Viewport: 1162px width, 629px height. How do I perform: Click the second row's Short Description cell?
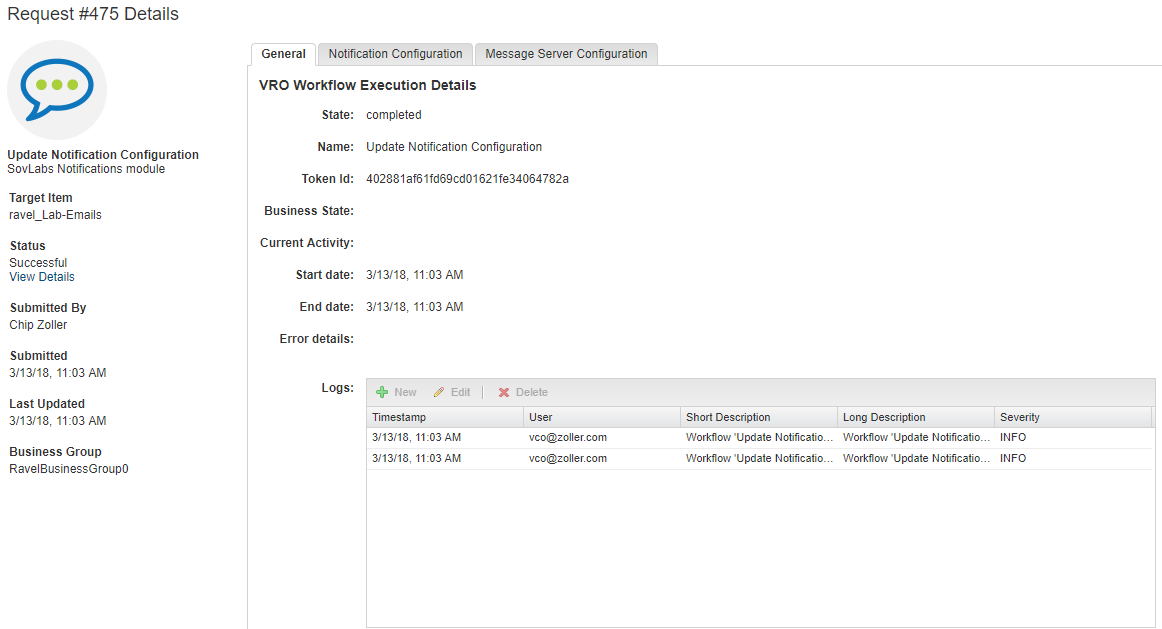click(x=758, y=459)
